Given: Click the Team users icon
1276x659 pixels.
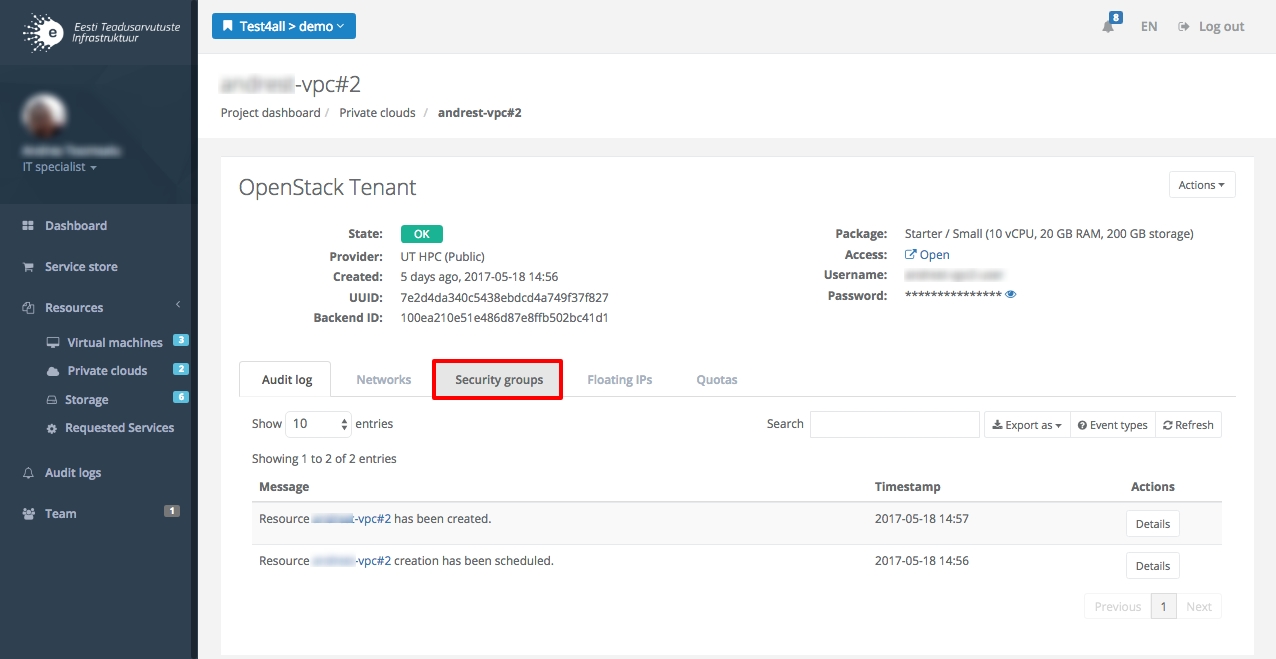Looking at the screenshot, I should 28,514.
